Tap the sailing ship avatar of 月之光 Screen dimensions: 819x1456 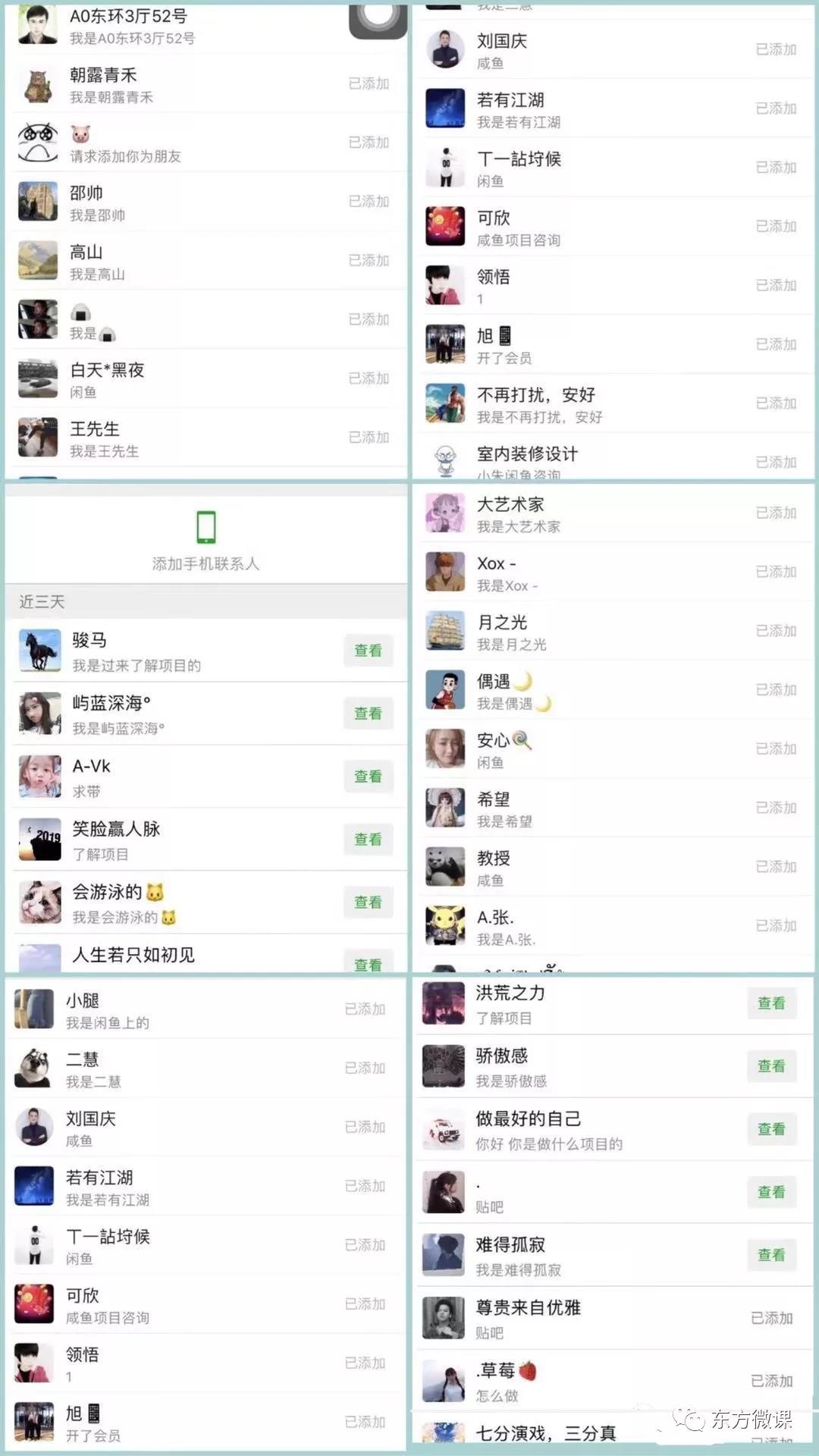point(445,631)
